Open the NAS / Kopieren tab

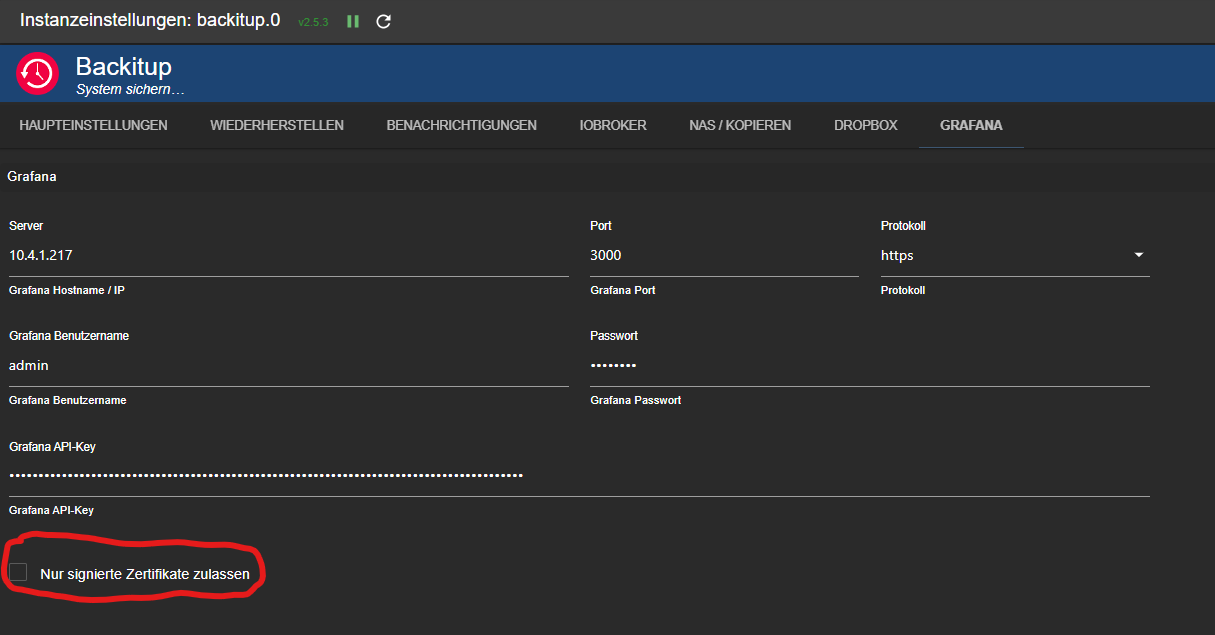pyautogui.click(x=740, y=126)
